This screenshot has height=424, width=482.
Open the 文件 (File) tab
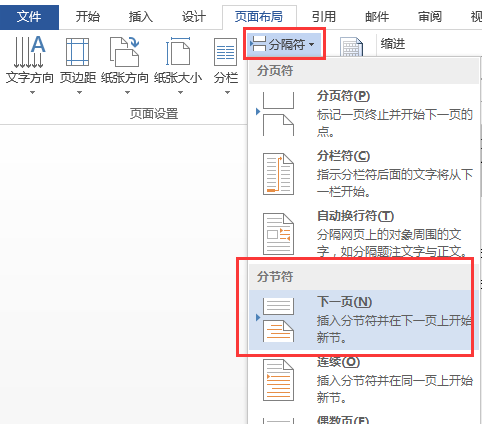tap(29, 16)
